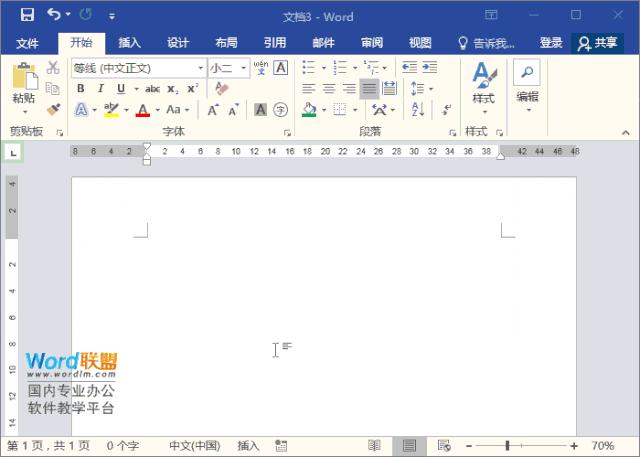
Task: Click the Increase Indent icon
Action: pos(429,67)
